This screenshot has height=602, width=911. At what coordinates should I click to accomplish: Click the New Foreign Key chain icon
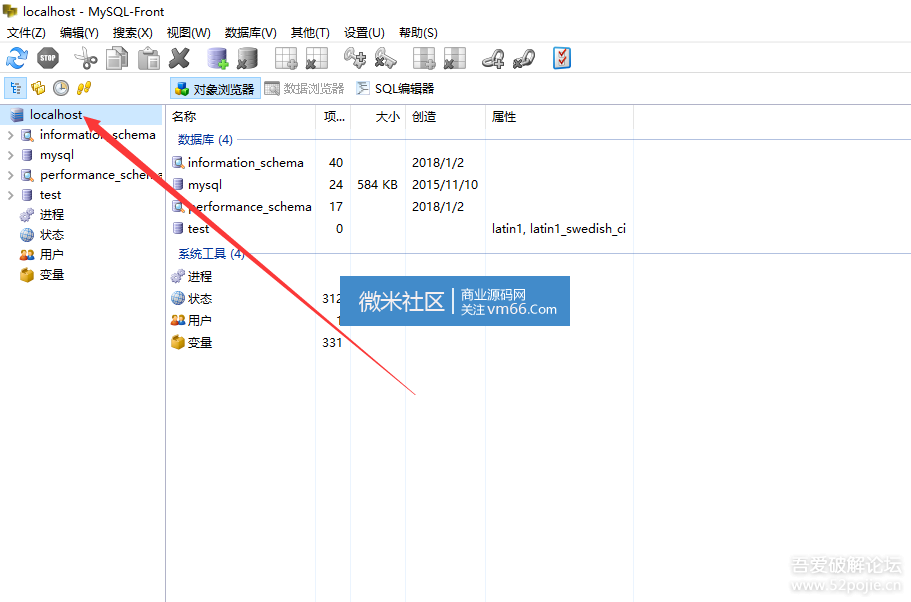493,58
